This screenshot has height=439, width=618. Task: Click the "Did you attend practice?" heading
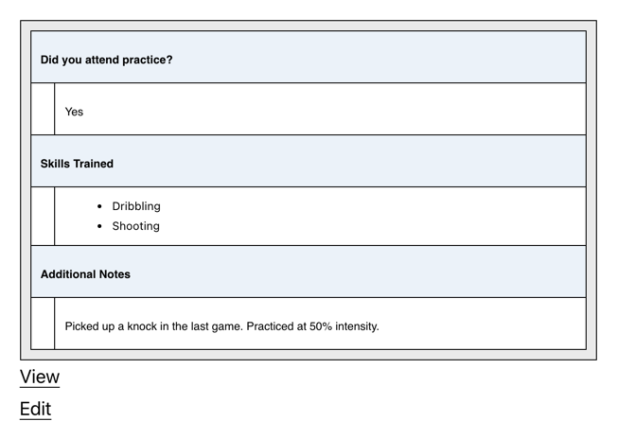(x=106, y=59)
